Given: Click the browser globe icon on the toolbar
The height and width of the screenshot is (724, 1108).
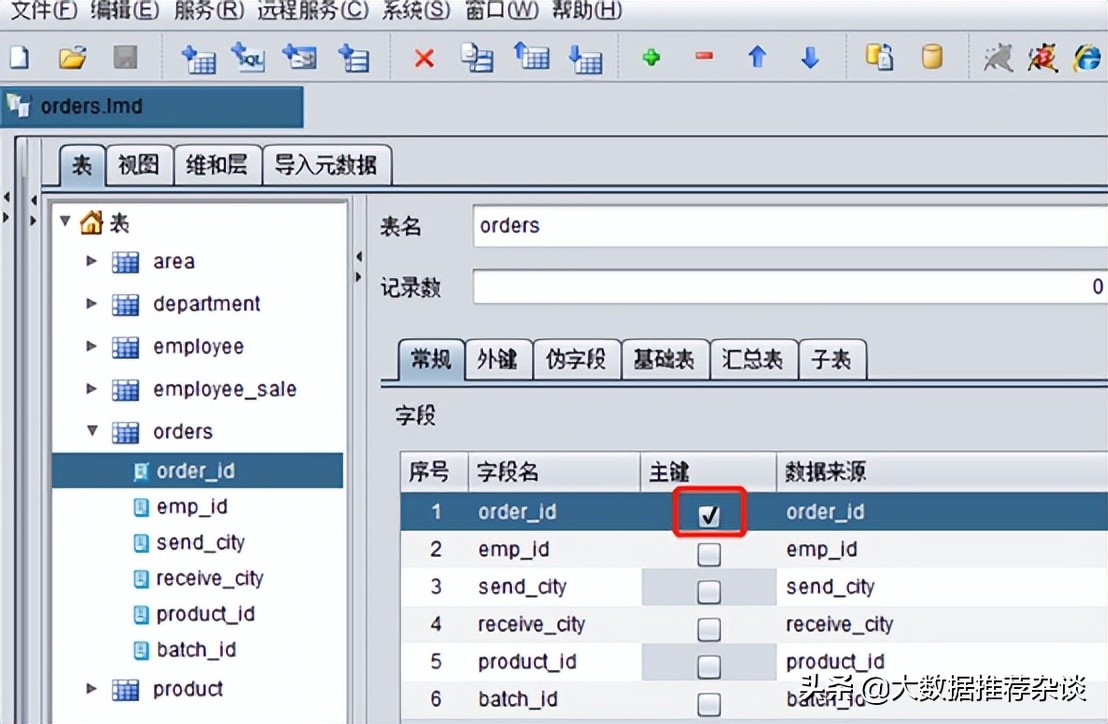Looking at the screenshot, I should coord(1087,57).
